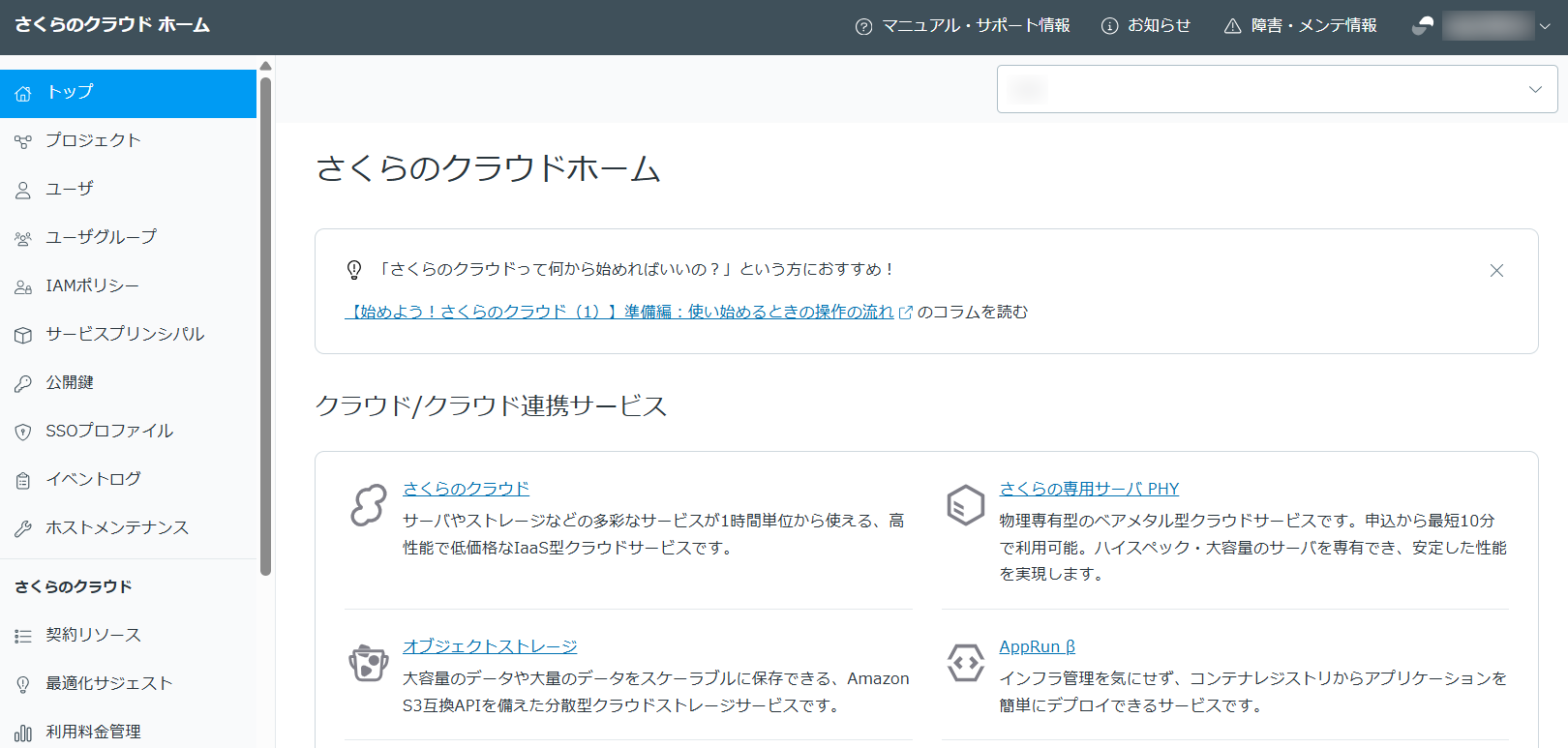The height and width of the screenshot is (748, 1568).
Task: Toggle the theme icon in the top bar
Action: coord(1423,26)
